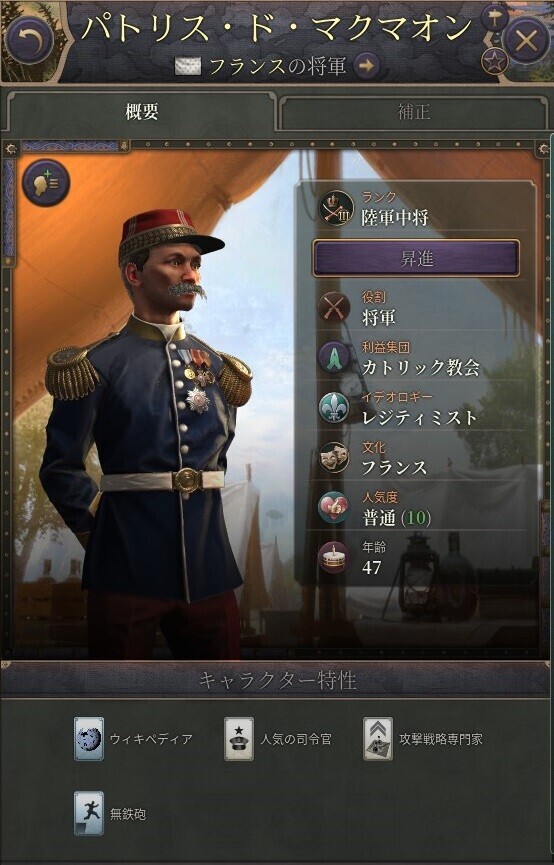
Task: Click the 人気の司令官 trait icon
Action: 239,739
